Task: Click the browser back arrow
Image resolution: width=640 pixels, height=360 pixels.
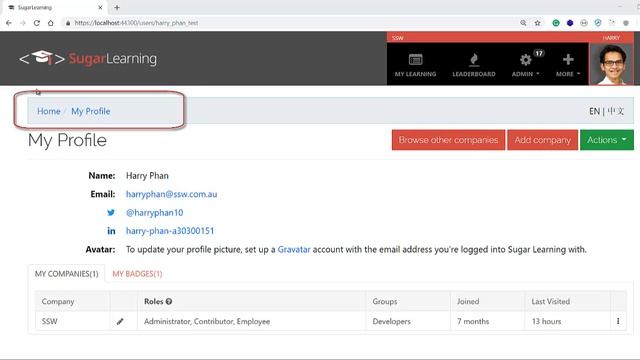Action: point(9,23)
